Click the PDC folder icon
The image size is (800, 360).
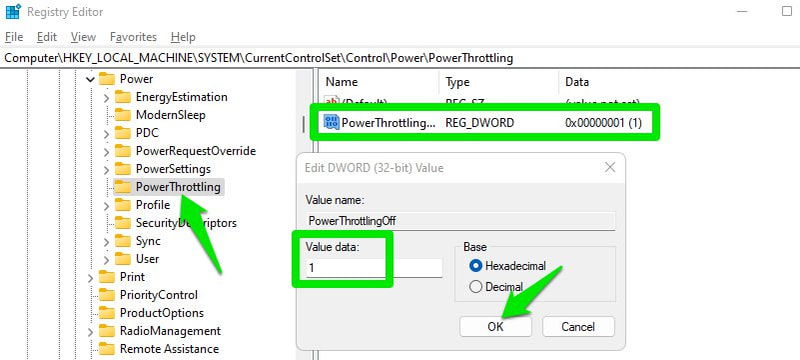point(122,133)
